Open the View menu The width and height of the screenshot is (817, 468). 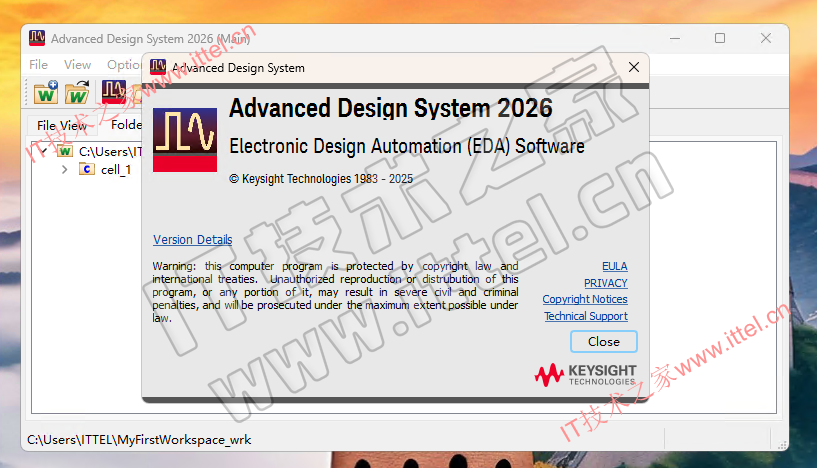point(77,64)
